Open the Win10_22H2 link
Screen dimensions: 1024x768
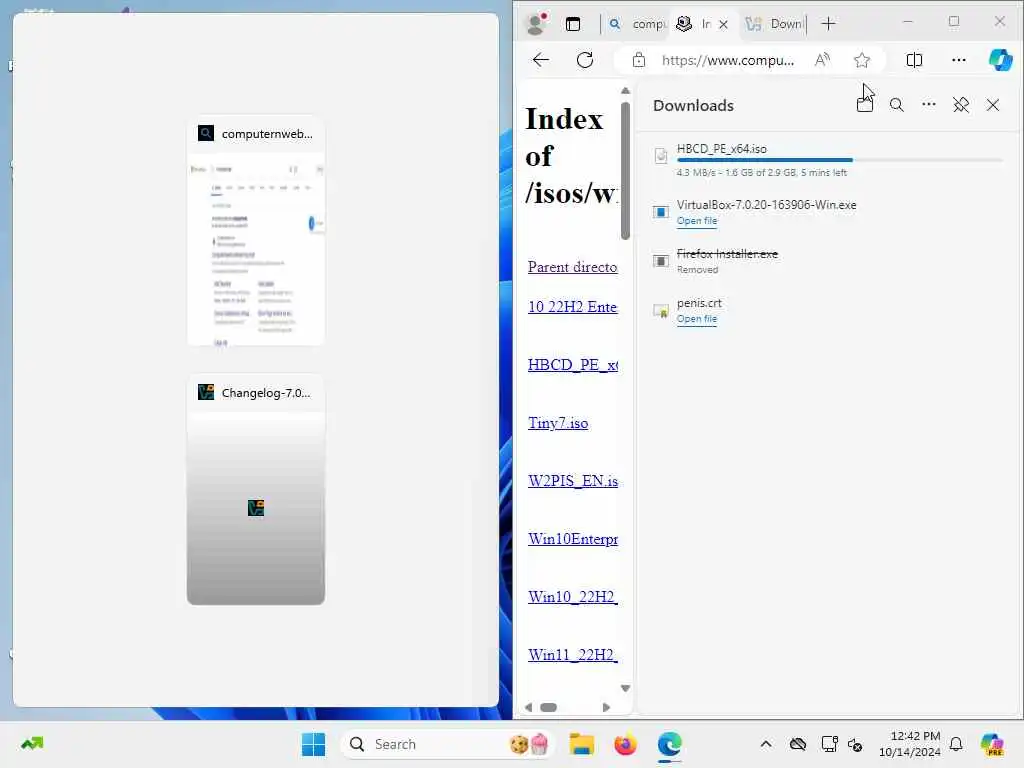[572, 597]
